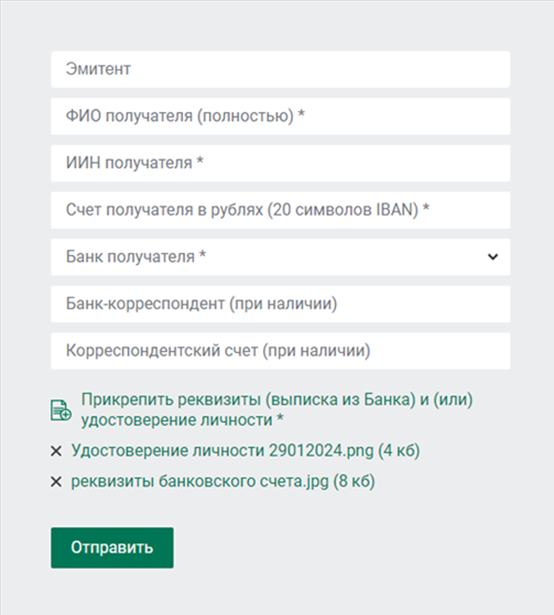Activate the ИИН получателя input
This screenshot has height=615, width=554.
coord(281,163)
